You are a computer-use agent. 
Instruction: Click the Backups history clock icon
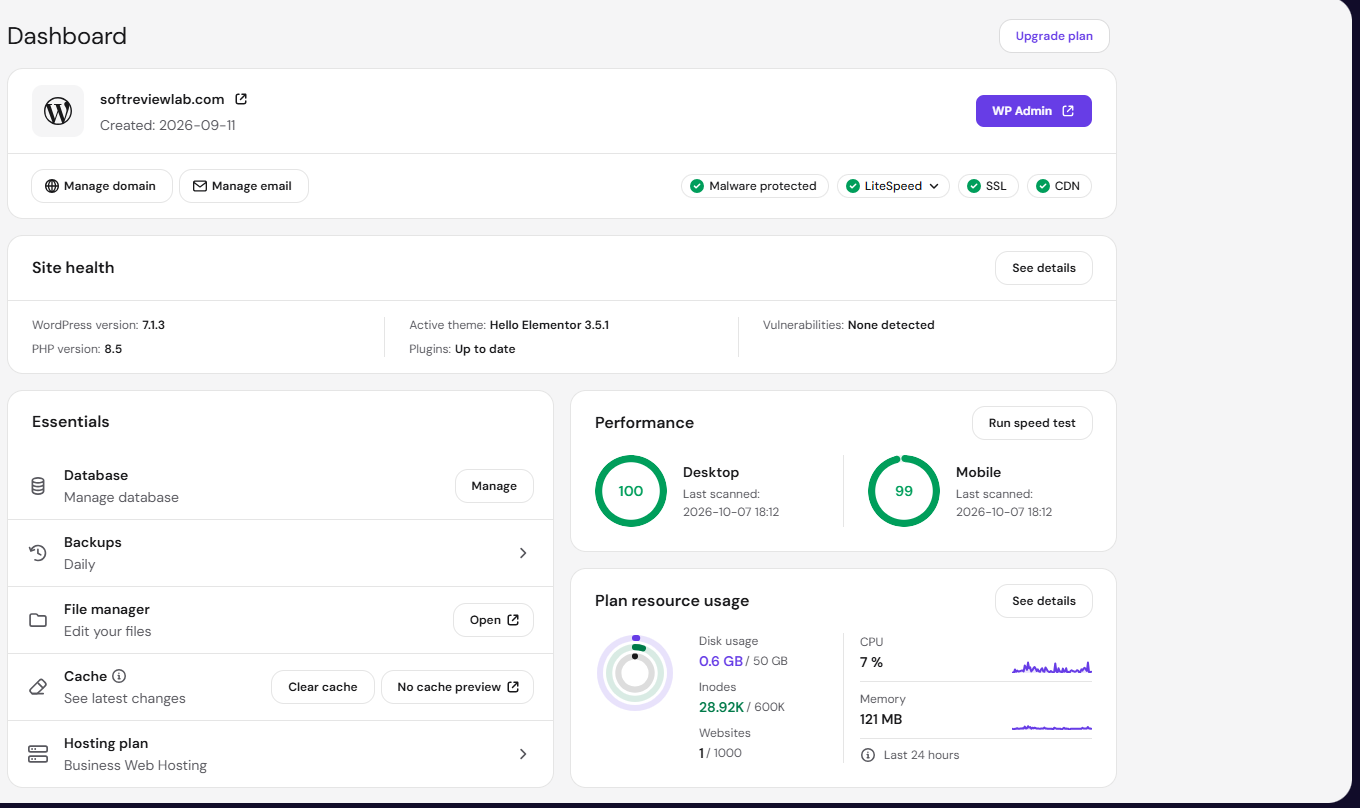[x=38, y=553]
